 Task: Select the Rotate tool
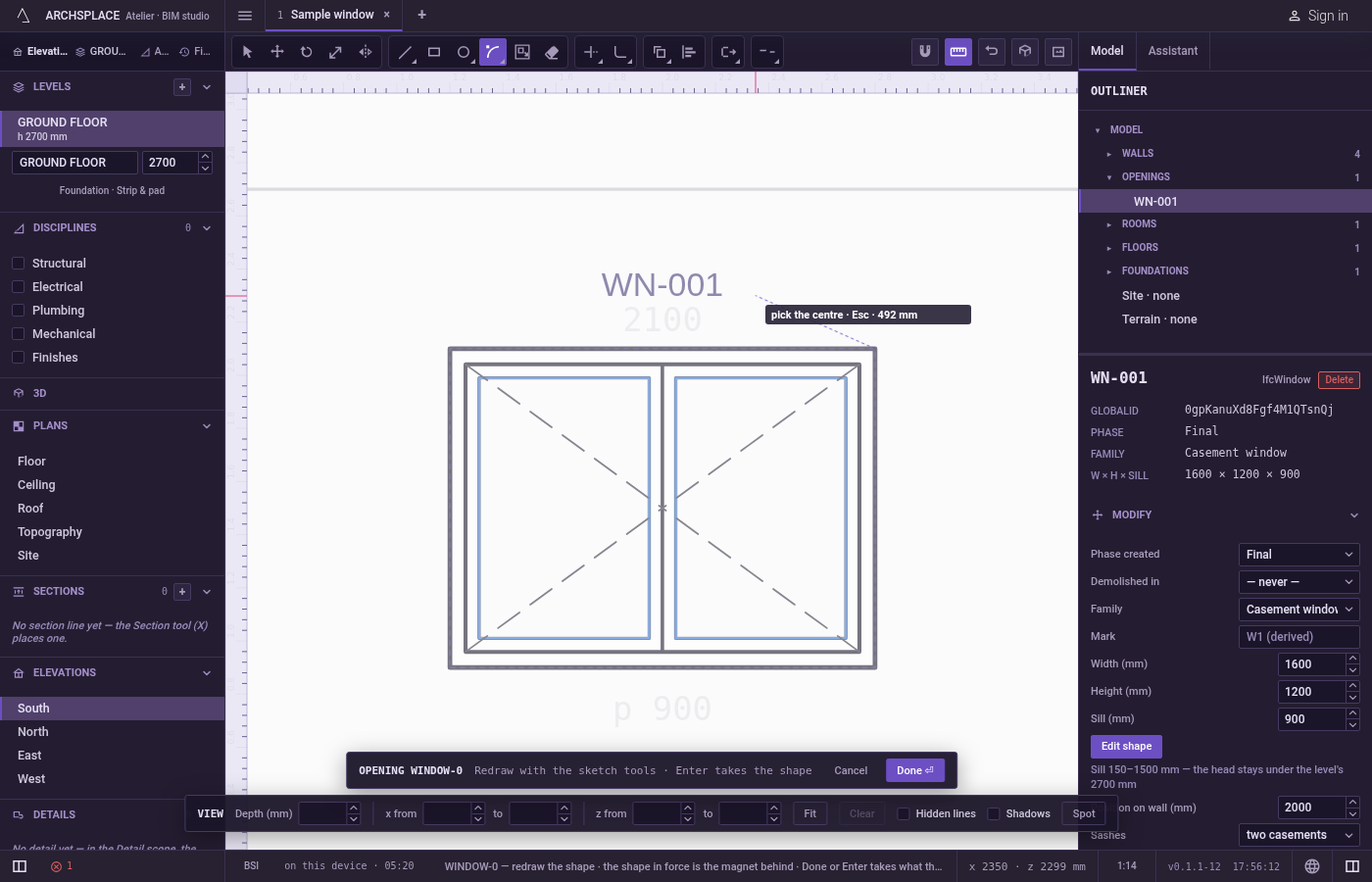[x=307, y=52]
